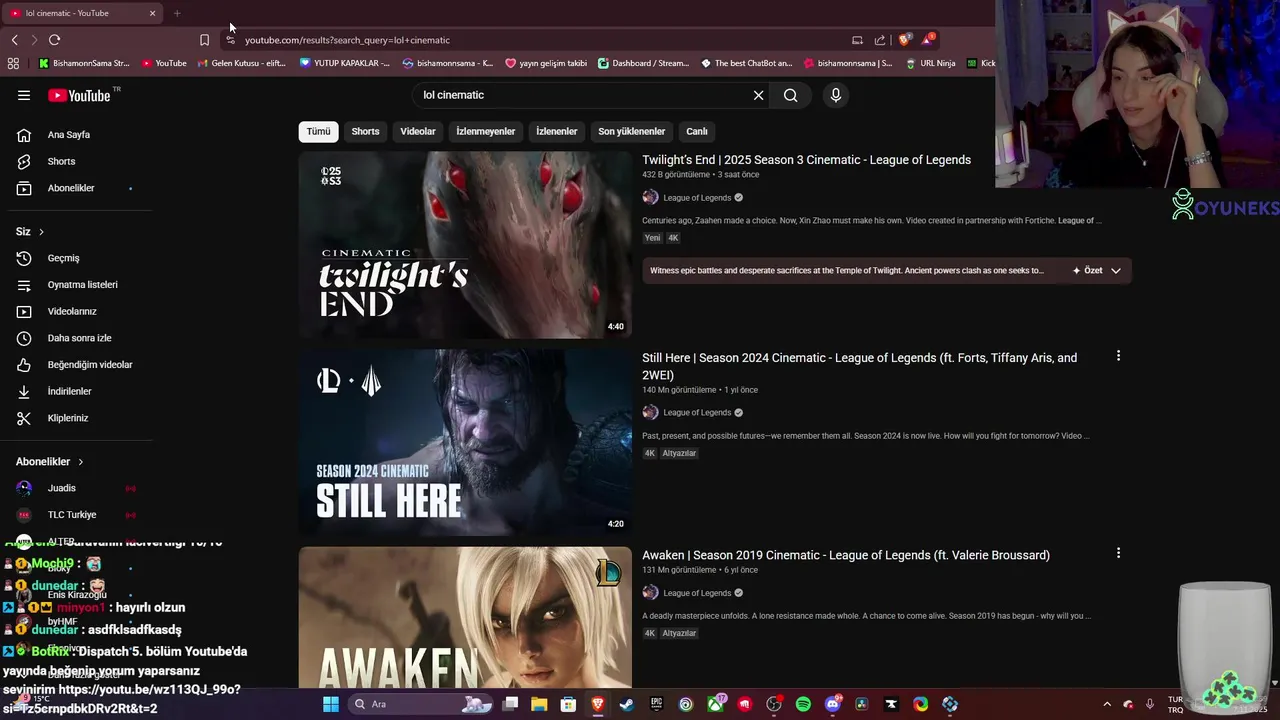Click the magnifier search button
The width and height of the screenshot is (1280, 720).
790,95
